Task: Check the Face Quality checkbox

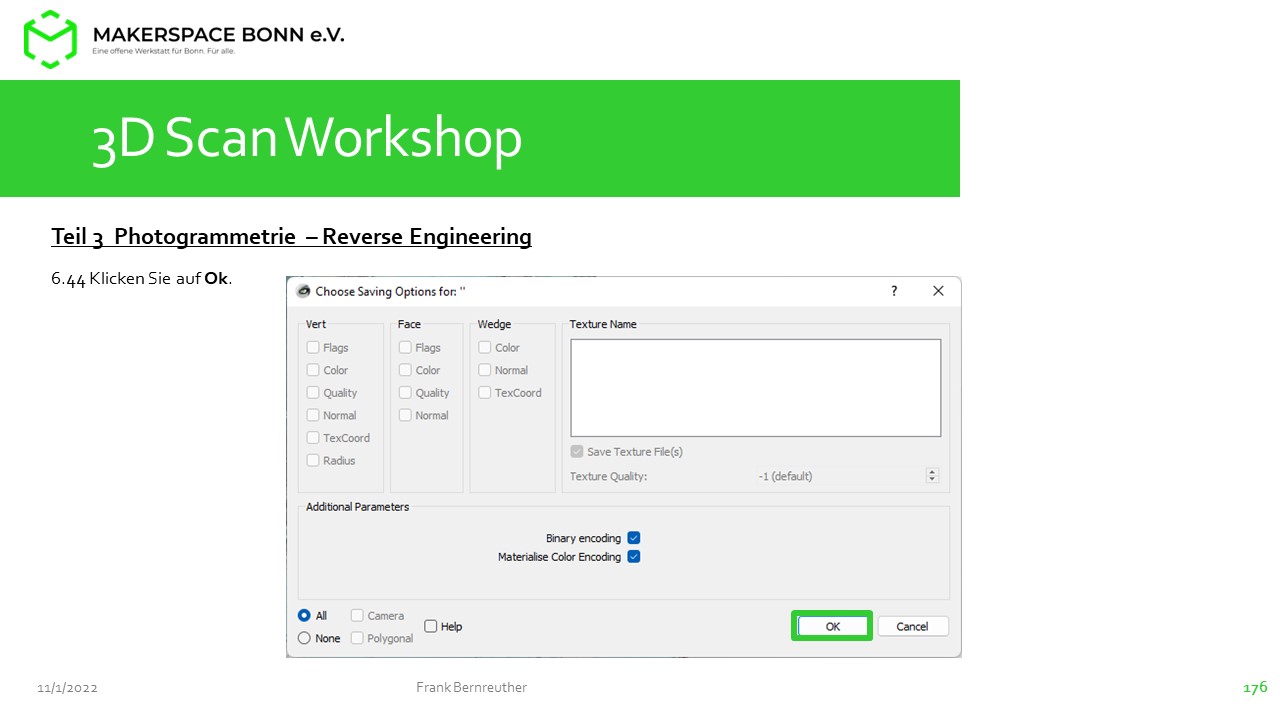Action: (x=405, y=393)
